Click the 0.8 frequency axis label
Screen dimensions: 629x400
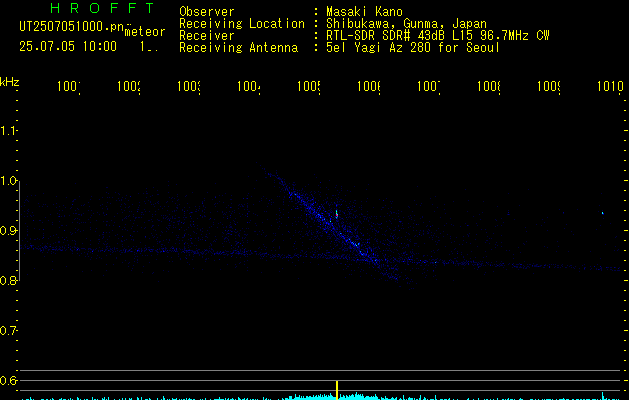coord(8,281)
